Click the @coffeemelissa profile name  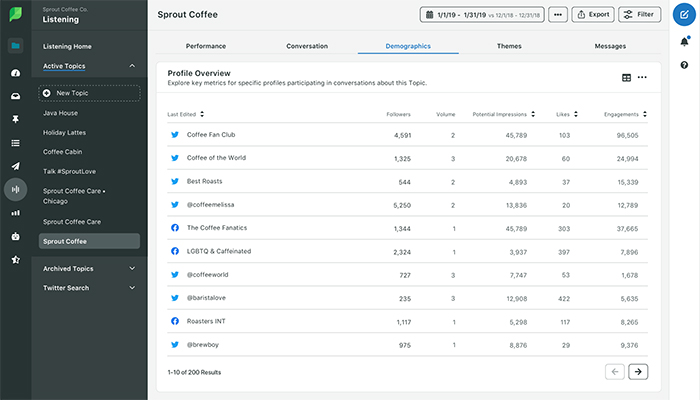pyautogui.click(x=210, y=204)
